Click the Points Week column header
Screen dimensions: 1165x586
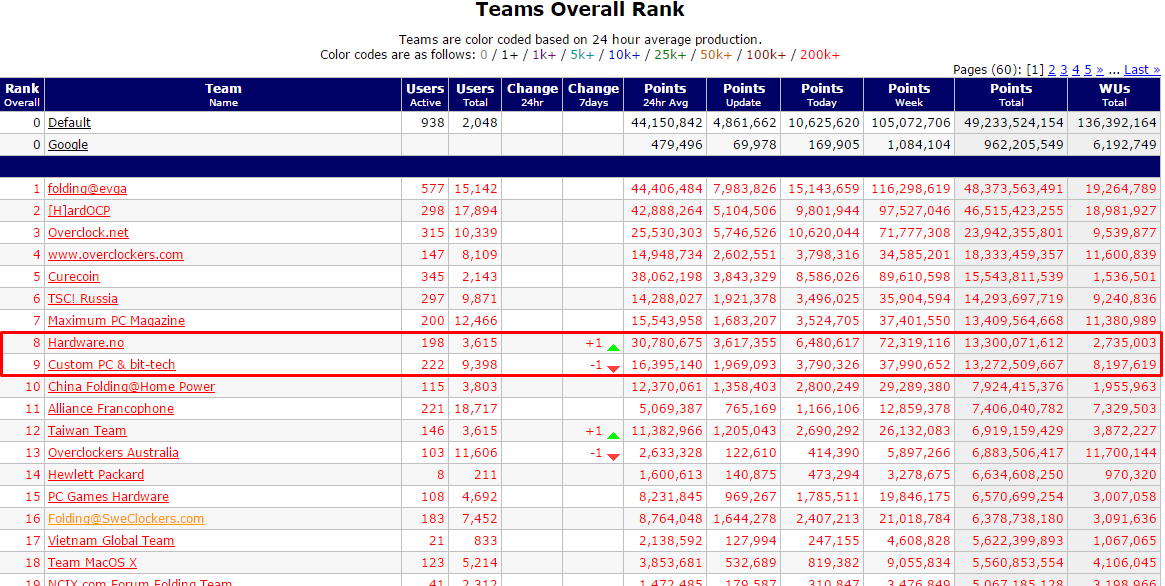(x=909, y=94)
